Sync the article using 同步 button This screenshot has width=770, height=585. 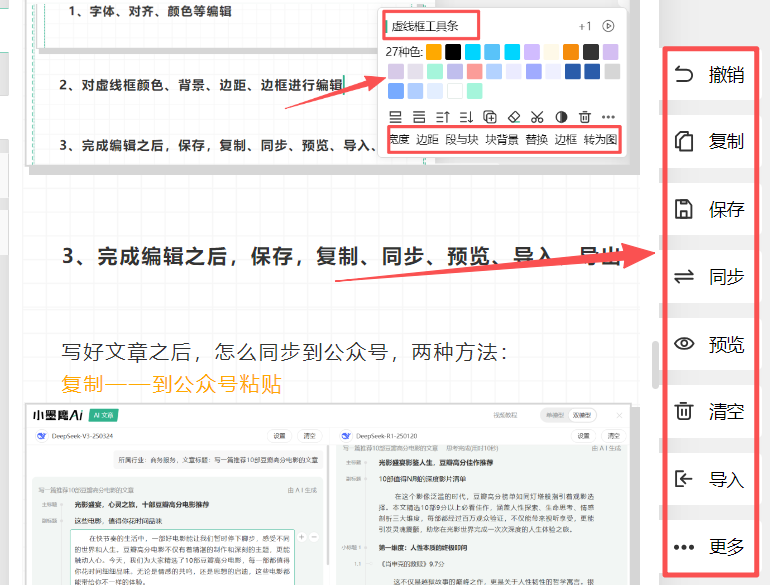pyautogui.click(x=710, y=277)
